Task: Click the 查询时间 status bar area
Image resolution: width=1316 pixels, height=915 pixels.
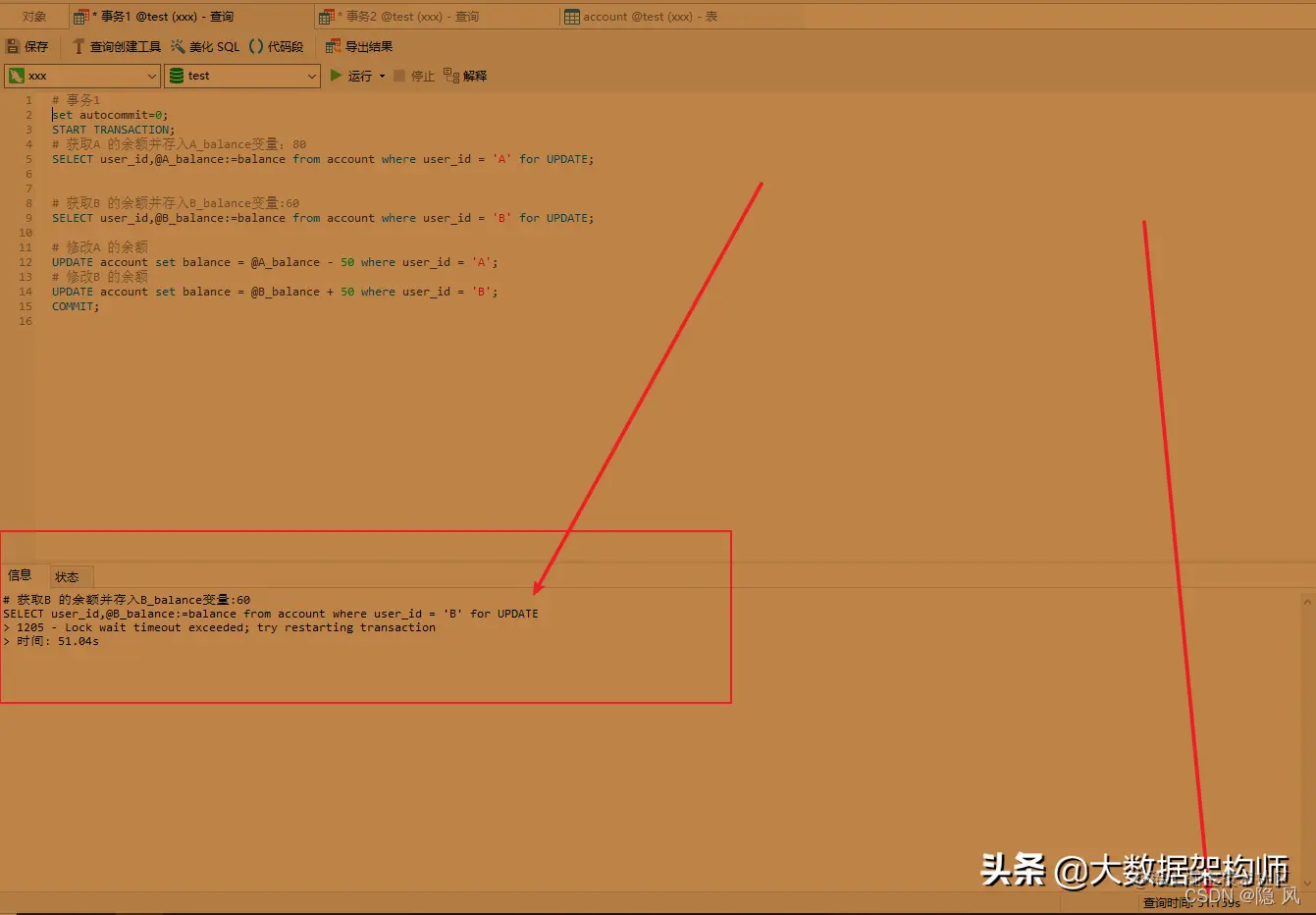Action: pyautogui.click(x=1192, y=902)
